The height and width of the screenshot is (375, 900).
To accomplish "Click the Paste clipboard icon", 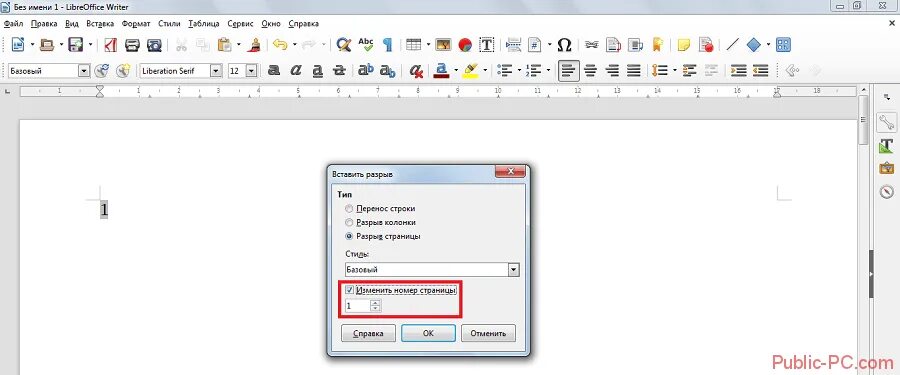I will [224, 44].
